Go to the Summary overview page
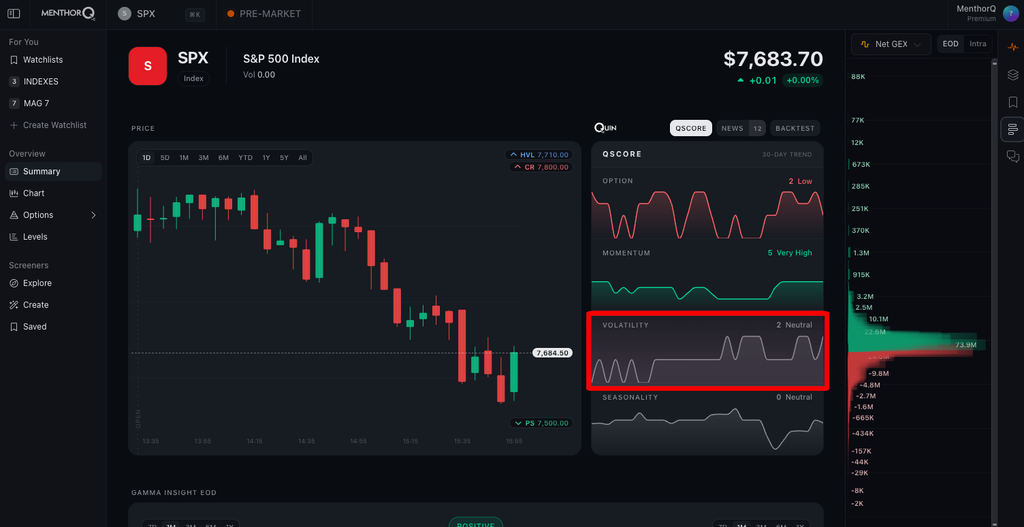The height and width of the screenshot is (527, 1024). tap(54, 172)
